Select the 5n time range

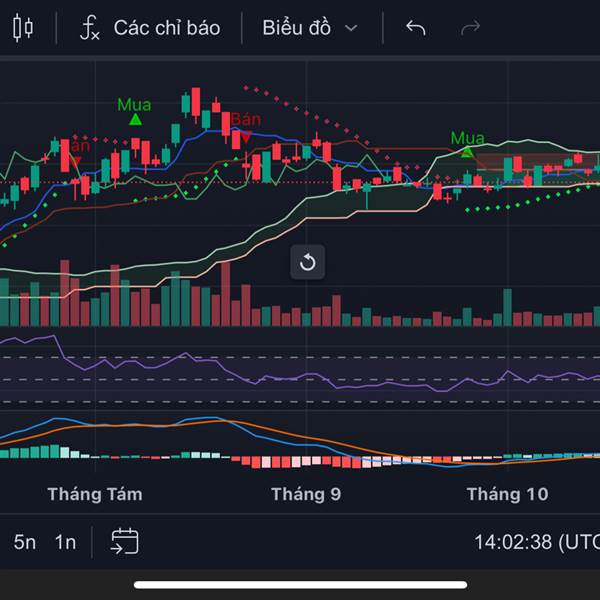(x=25, y=542)
